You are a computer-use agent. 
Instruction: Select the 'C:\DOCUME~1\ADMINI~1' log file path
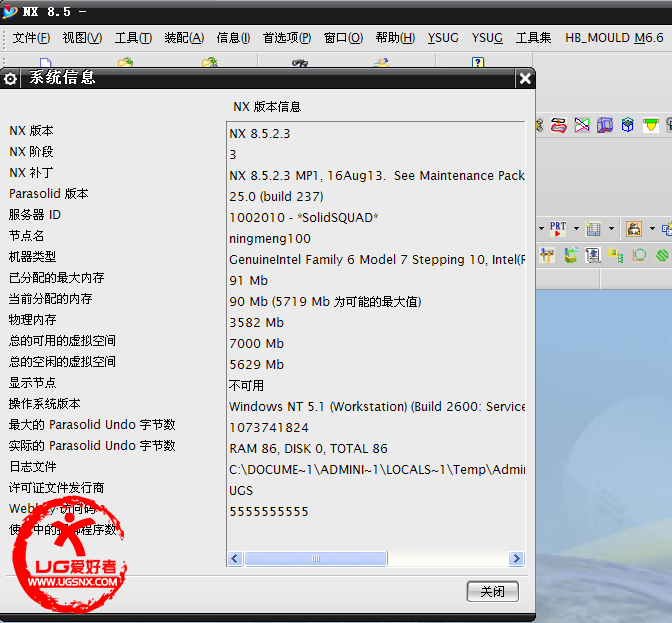coord(376,470)
